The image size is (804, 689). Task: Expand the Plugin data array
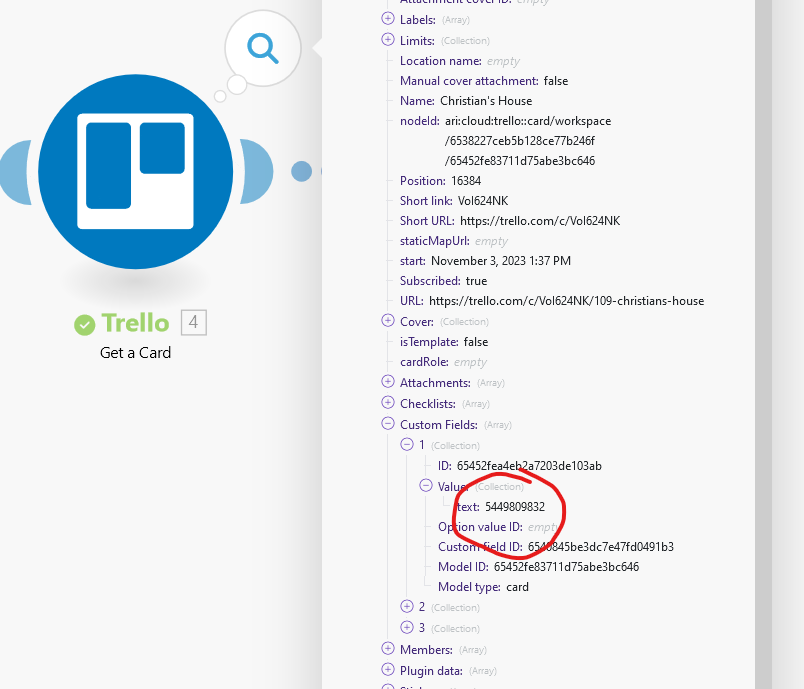pos(388,670)
